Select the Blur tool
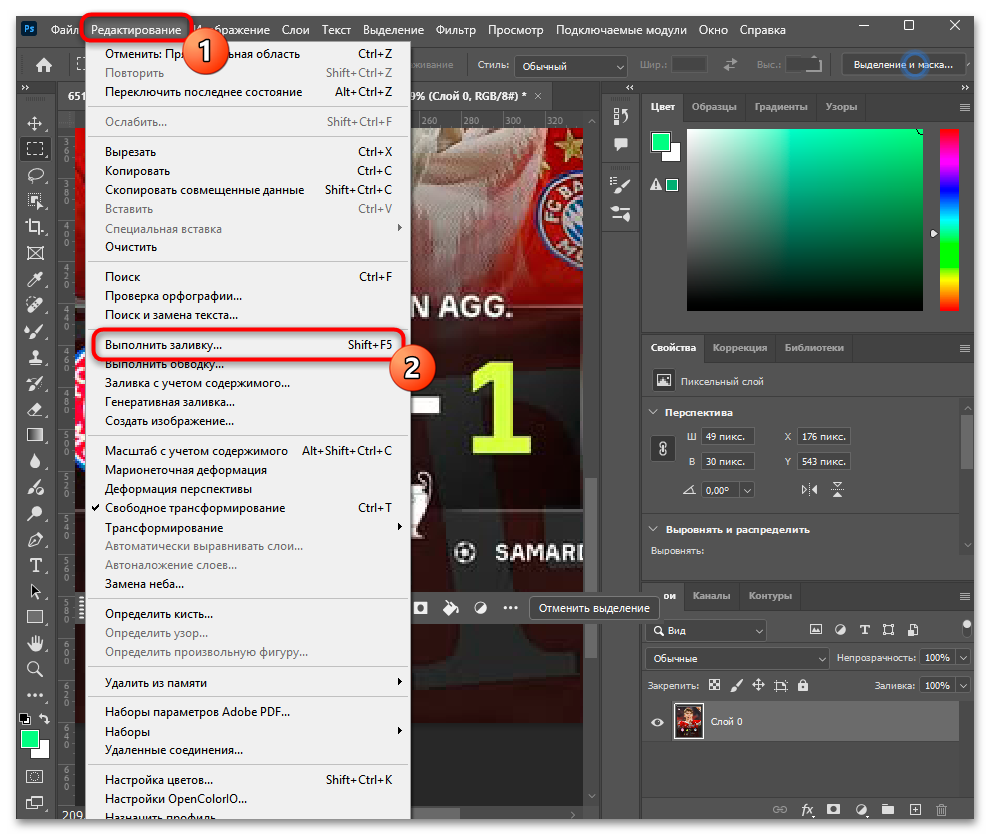Screen dimensions: 990x835 pyautogui.click(x=35, y=461)
